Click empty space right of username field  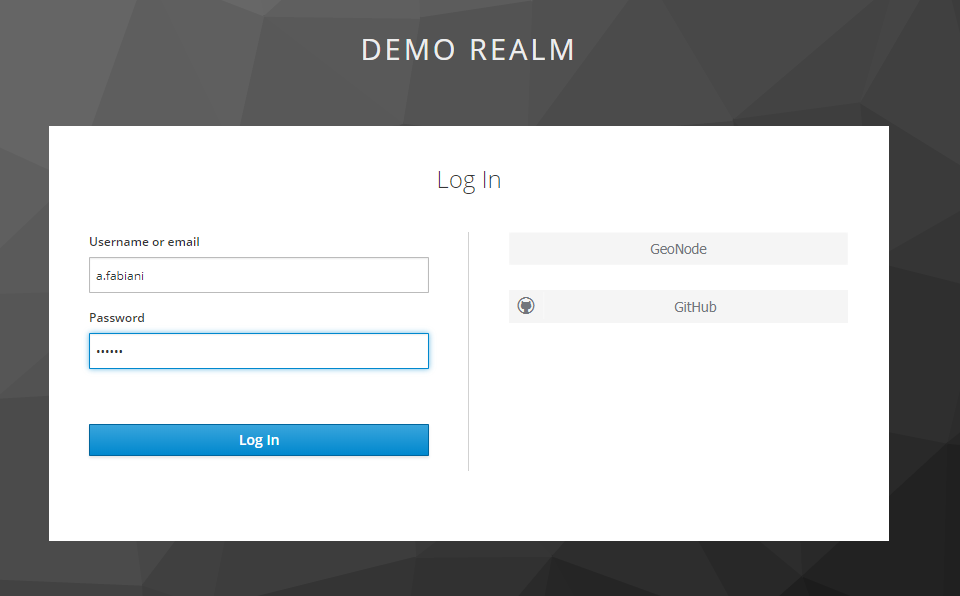(x=448, y=275)
